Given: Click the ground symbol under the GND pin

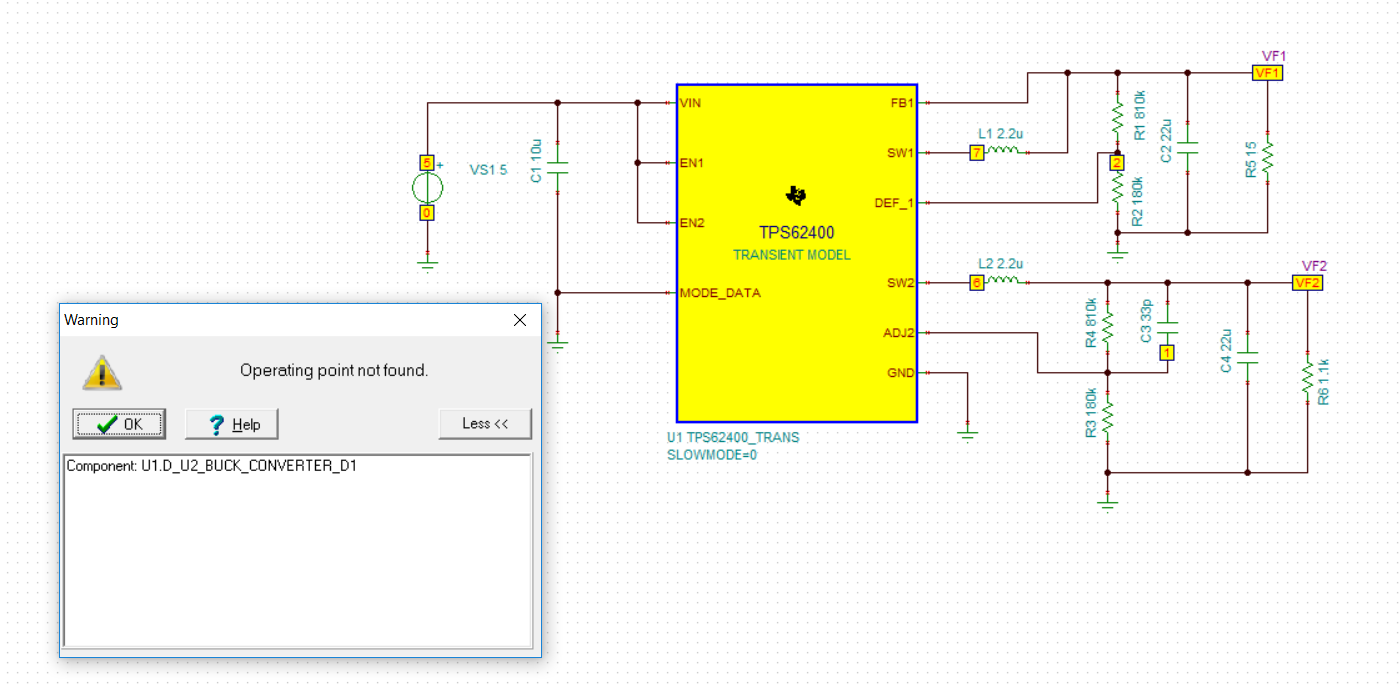Looking at the screenshot, I should (x=967, y=433).
